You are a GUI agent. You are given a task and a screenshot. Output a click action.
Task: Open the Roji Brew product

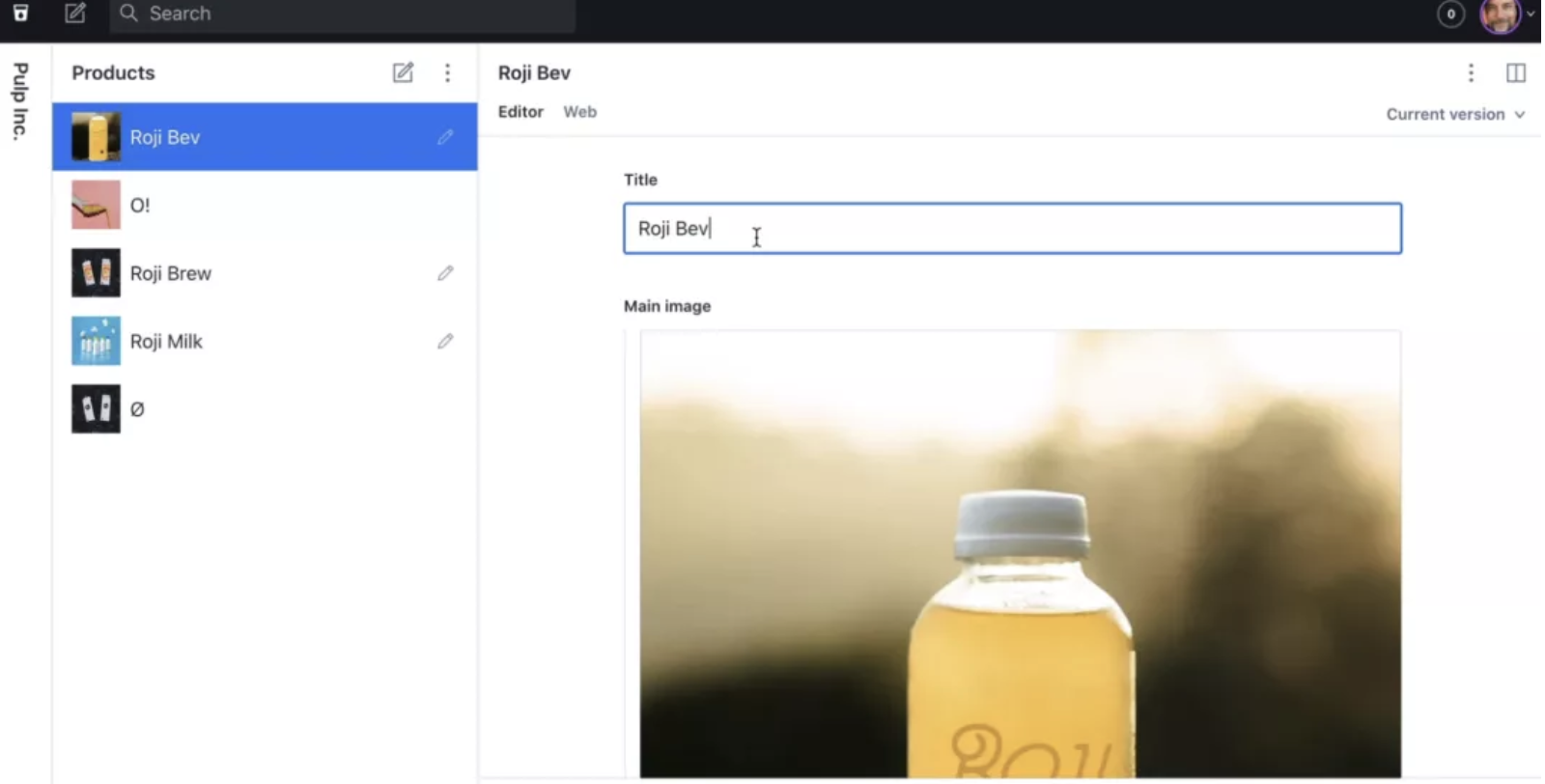(x=265, y=273)
